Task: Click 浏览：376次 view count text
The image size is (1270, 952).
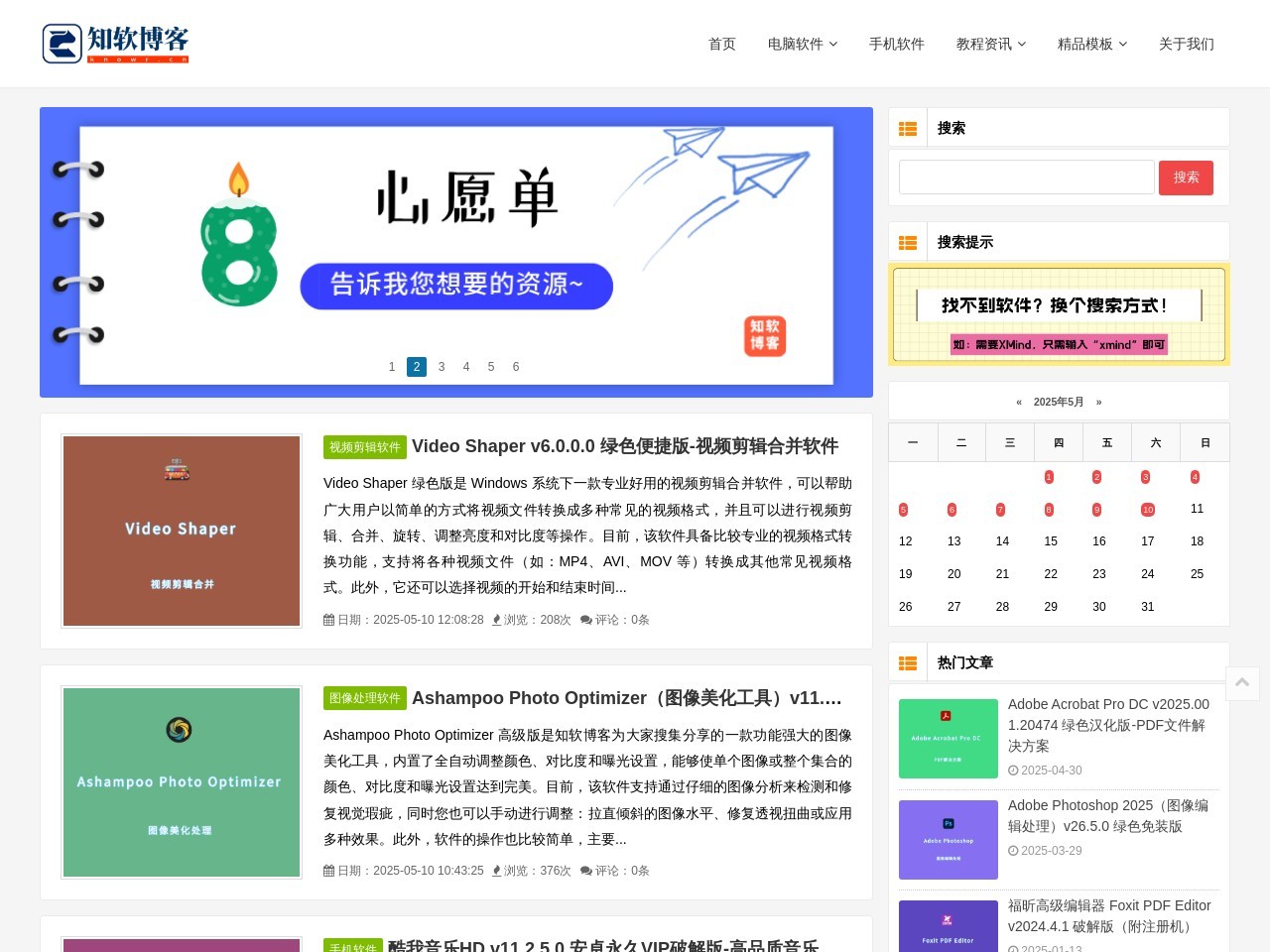Action: [x=538, y=871]
